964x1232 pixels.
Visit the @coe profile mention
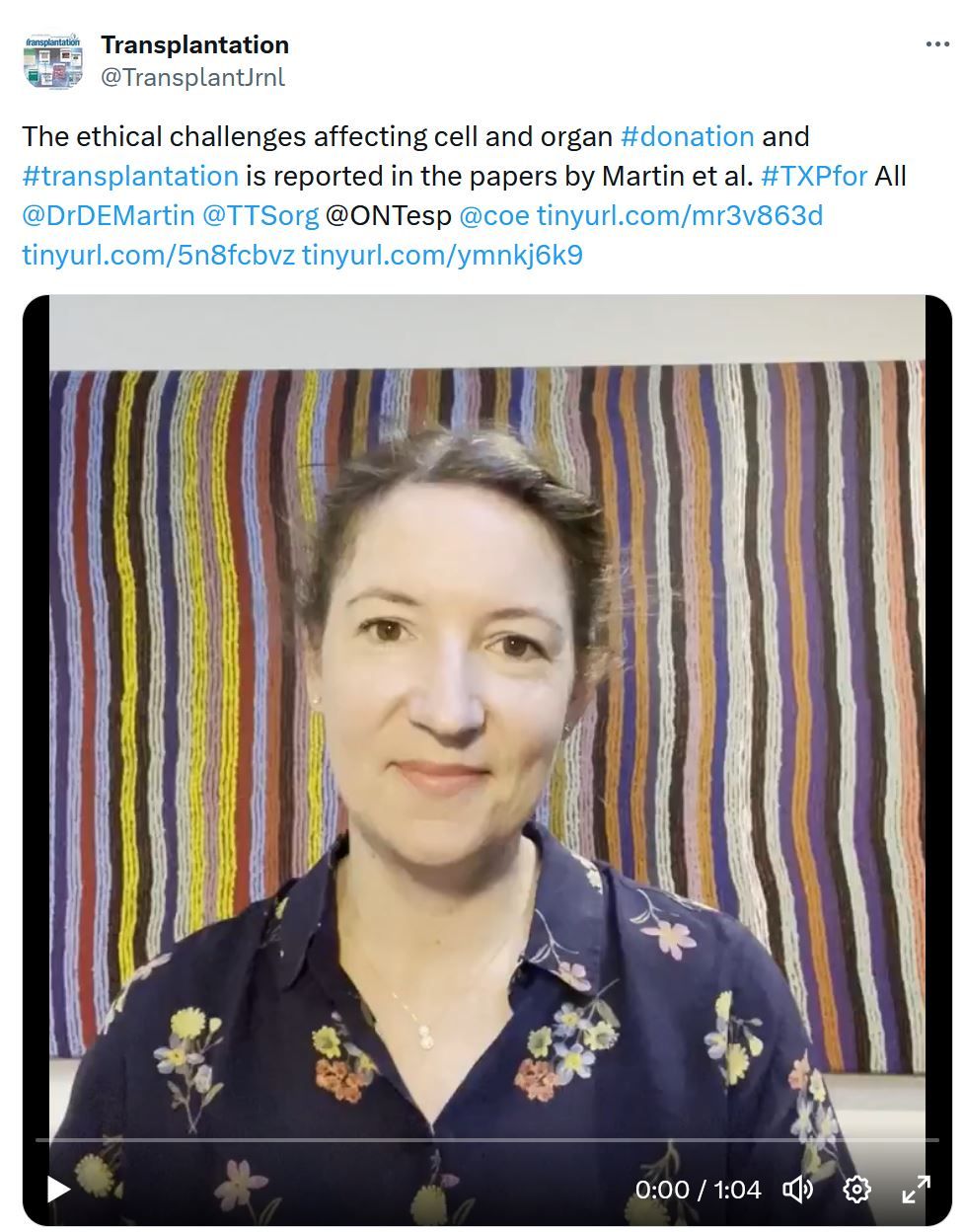494,216
